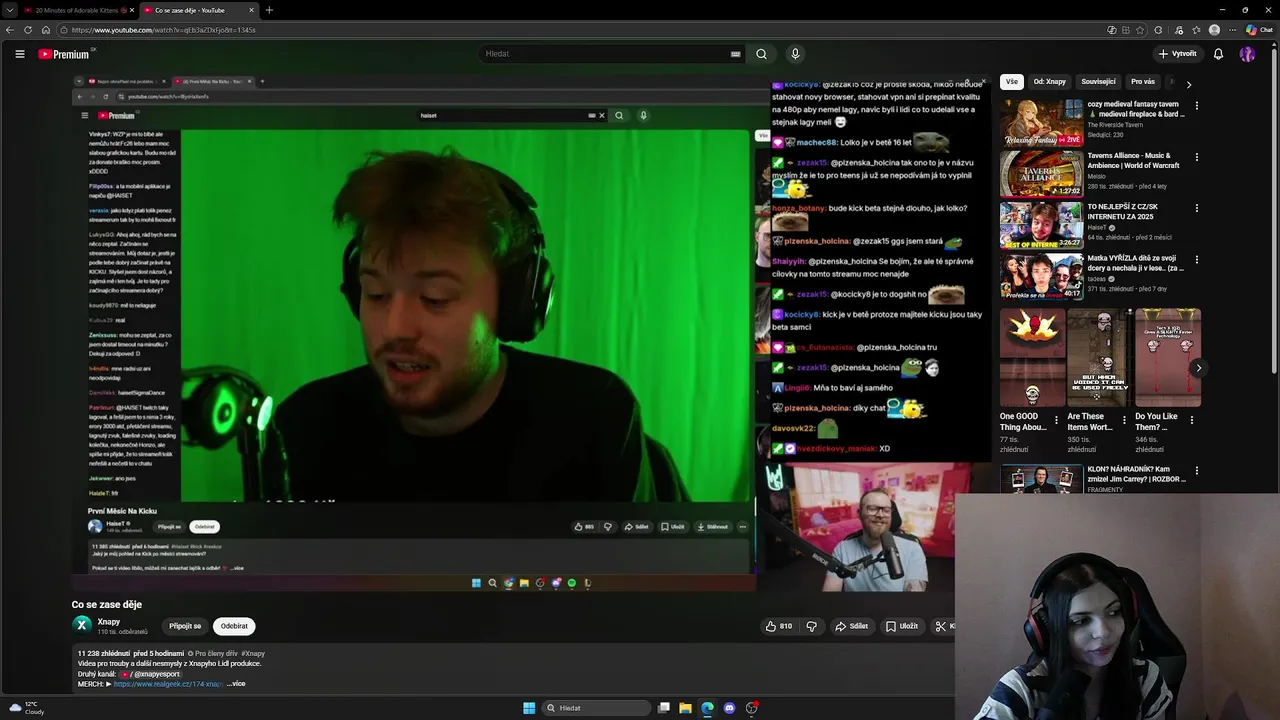Click The Riverside Tavern channel name
The height and width of the screenshot is (720, 1280).
click(x=1115, y=125)
